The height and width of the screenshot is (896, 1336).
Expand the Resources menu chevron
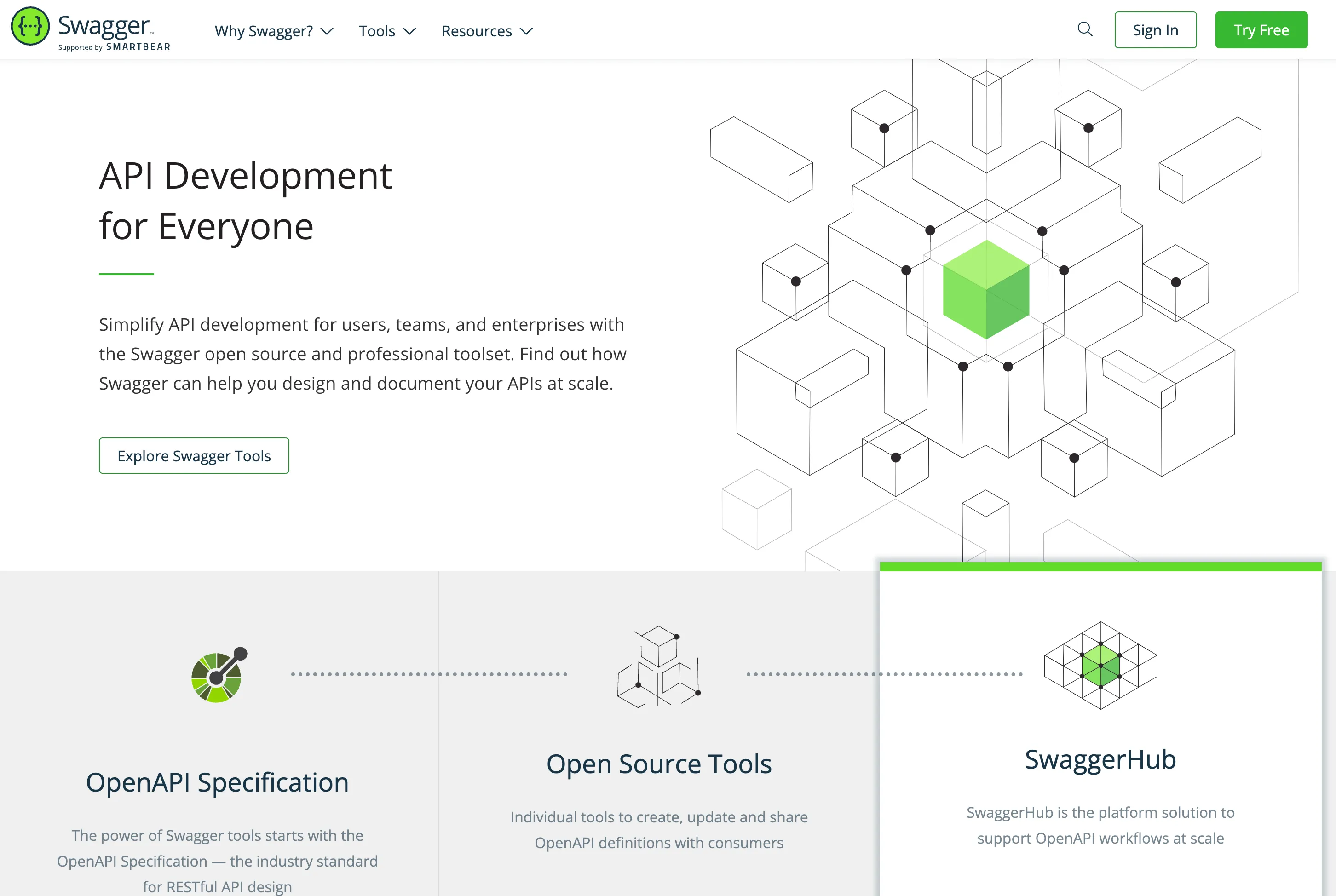click(526, 31)
